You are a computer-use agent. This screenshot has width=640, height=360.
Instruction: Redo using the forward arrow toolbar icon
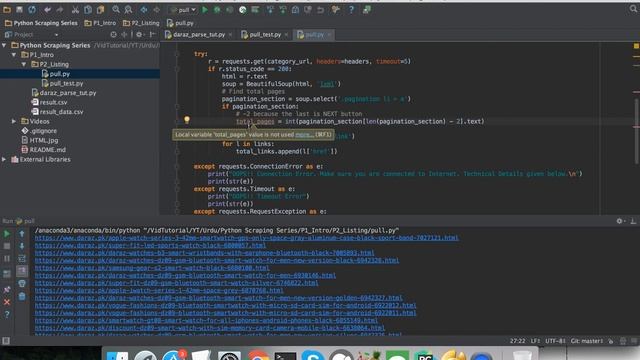(60, 9)
